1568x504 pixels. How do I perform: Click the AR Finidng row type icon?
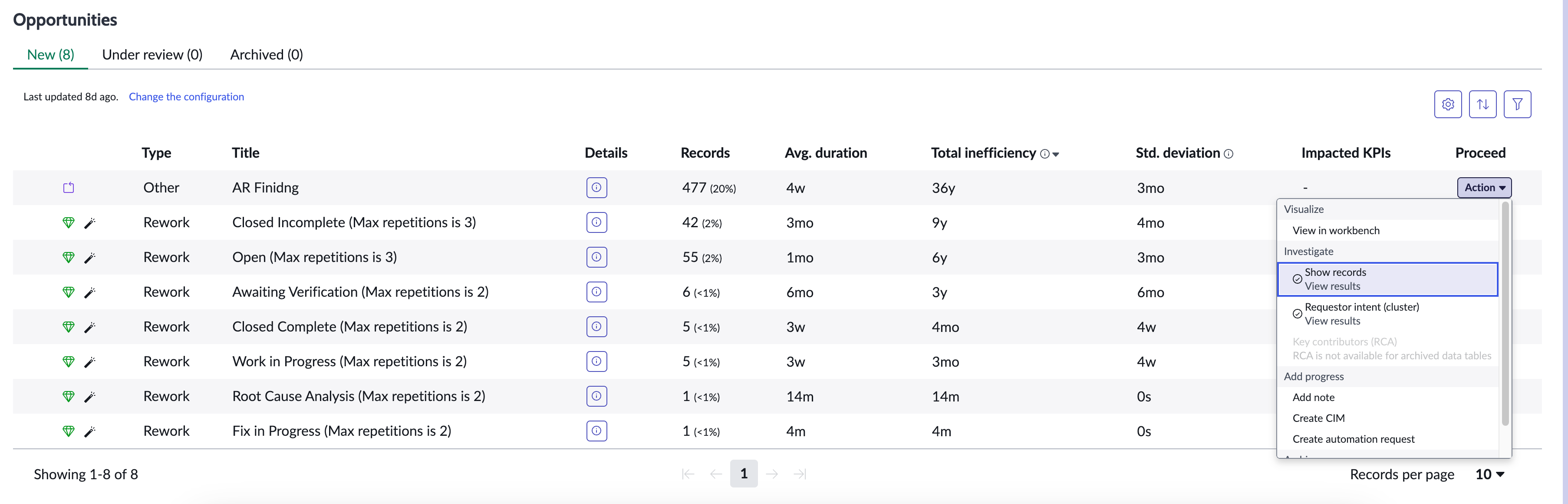(x=69, y=188)
